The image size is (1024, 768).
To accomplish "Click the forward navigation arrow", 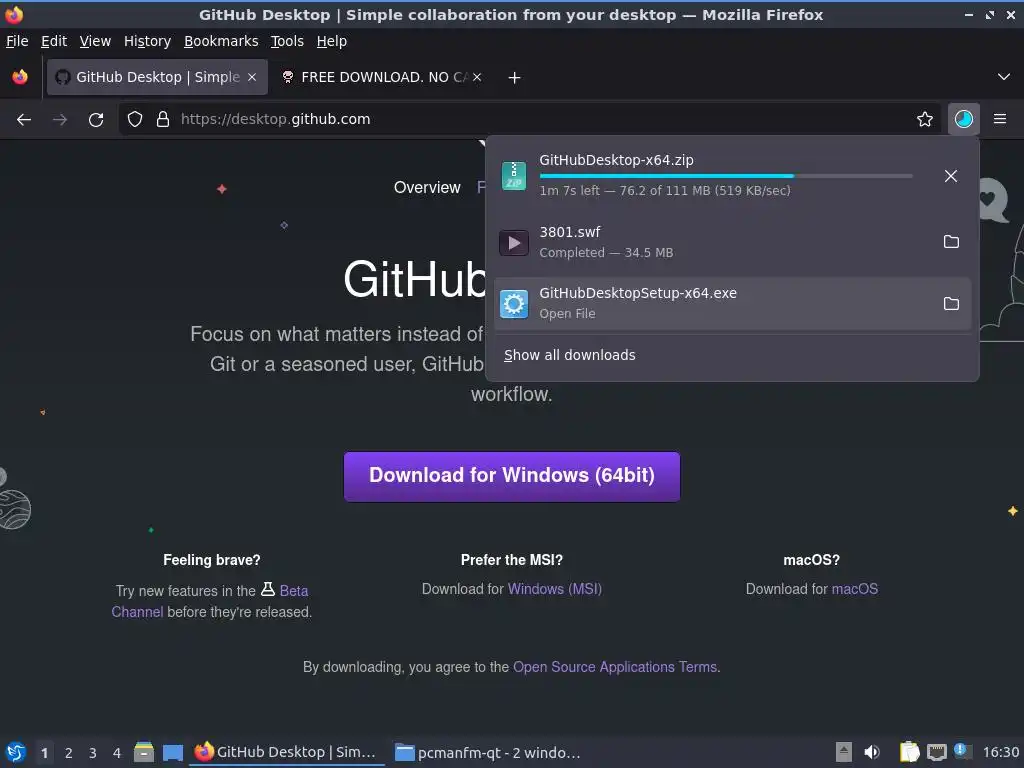I will click(x=59, y=120).
